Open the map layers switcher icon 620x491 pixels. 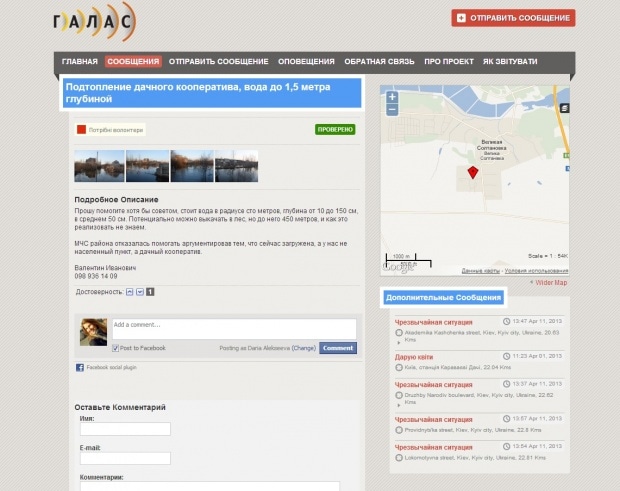pos(565,107)
